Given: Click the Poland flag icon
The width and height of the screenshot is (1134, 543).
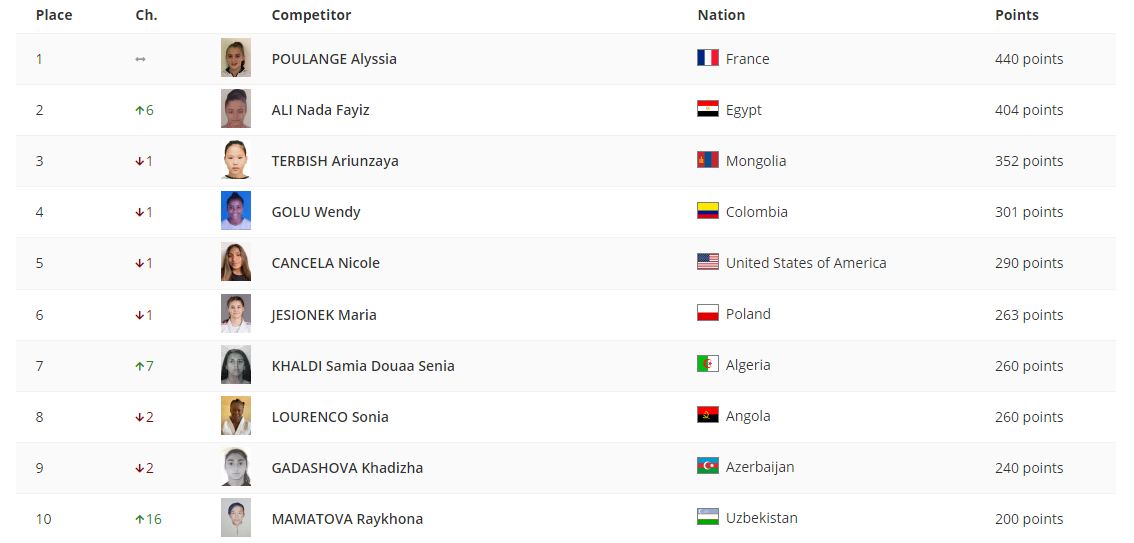Looking at the screenshot, I should pos(707,313).
